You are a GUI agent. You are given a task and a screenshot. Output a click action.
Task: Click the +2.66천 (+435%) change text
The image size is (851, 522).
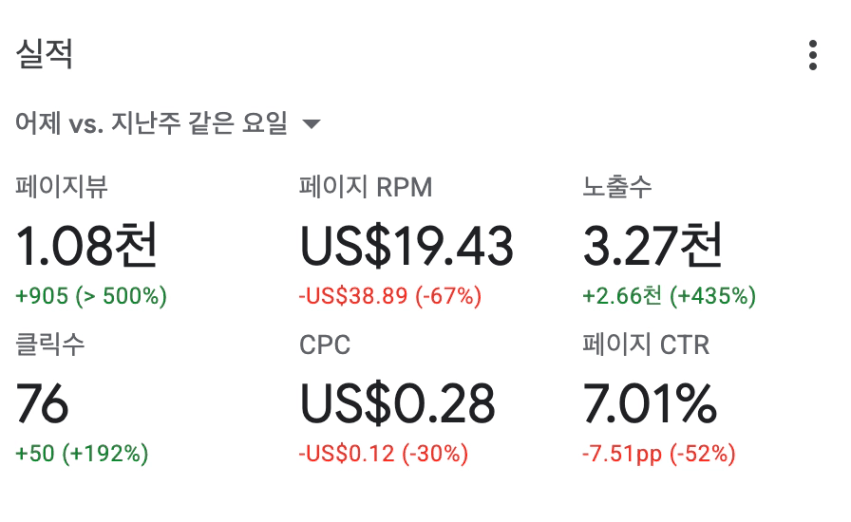(x=669, y=296)
